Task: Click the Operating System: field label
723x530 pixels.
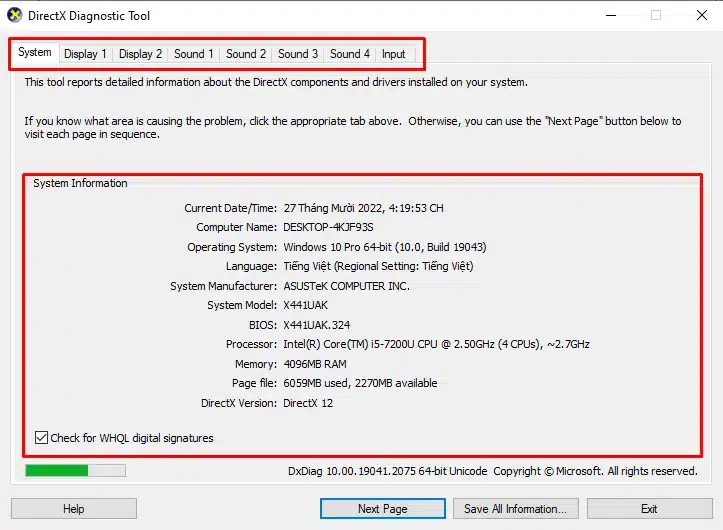Action: [x=232, y=247]
